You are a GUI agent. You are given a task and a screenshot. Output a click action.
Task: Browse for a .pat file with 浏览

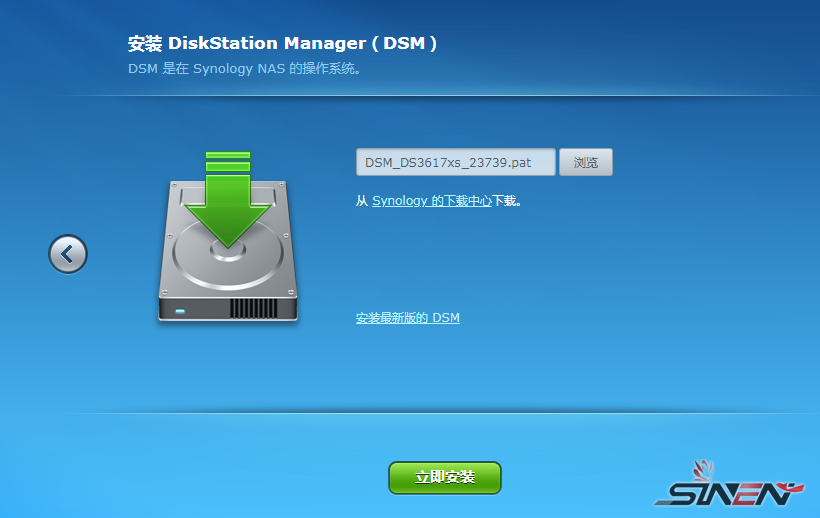click(x=586, y=162)
